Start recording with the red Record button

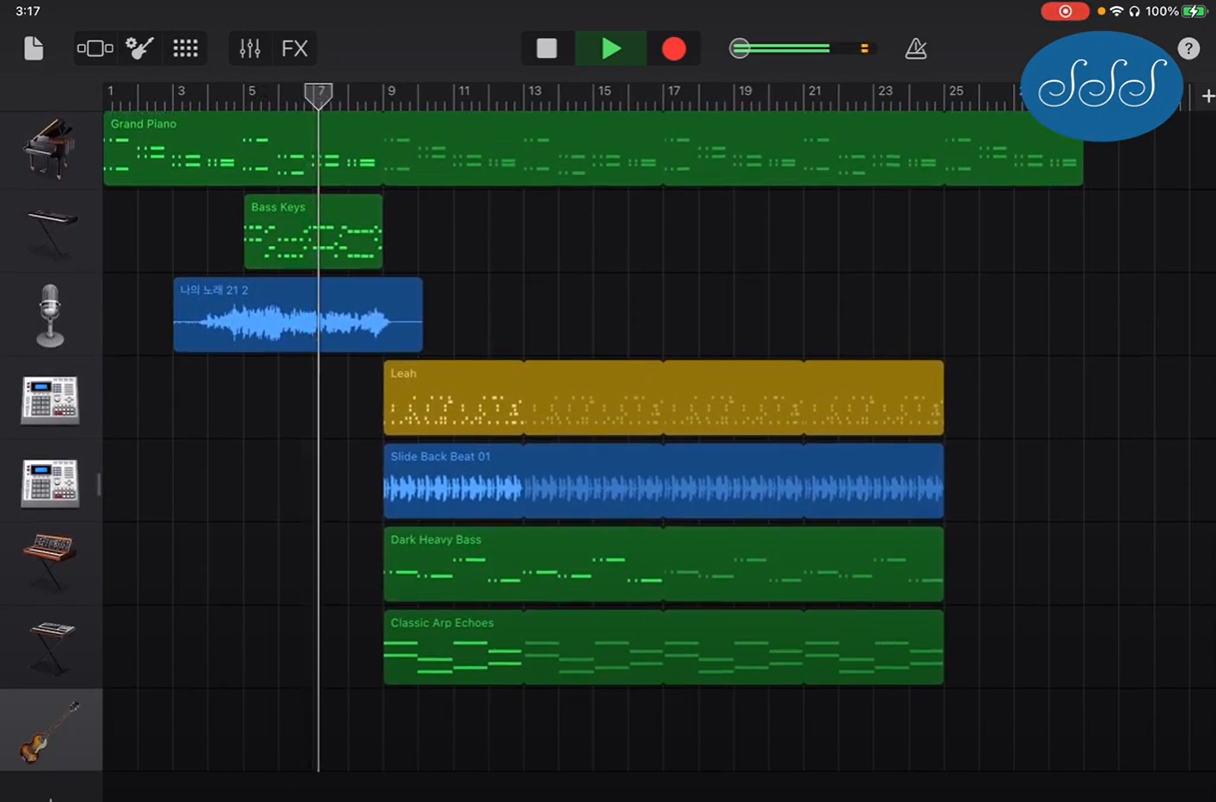pyautogui.click(x=674, y=48)
